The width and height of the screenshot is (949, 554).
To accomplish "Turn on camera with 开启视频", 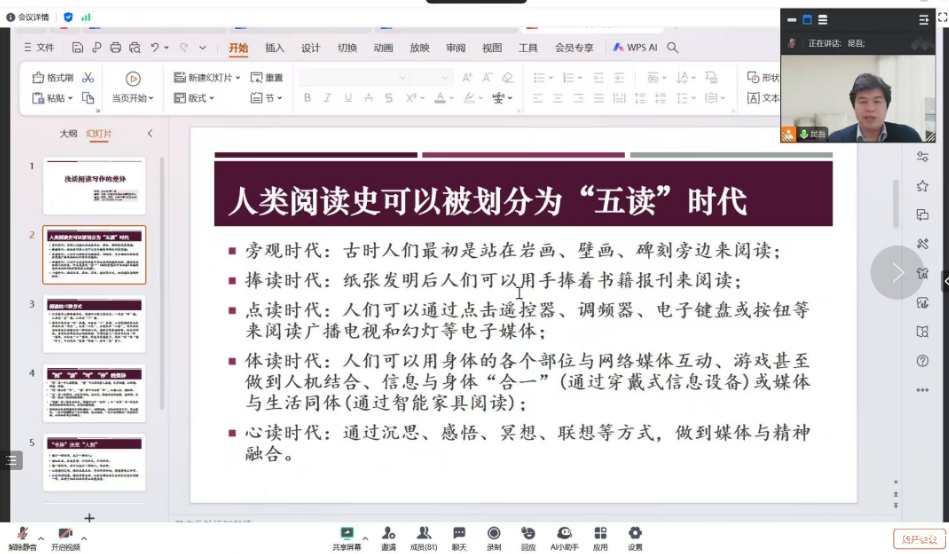I will 65,534.
